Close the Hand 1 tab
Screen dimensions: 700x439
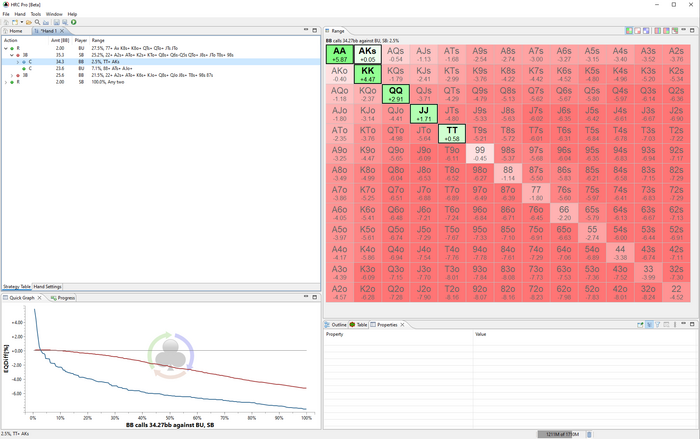click(62, 31)
